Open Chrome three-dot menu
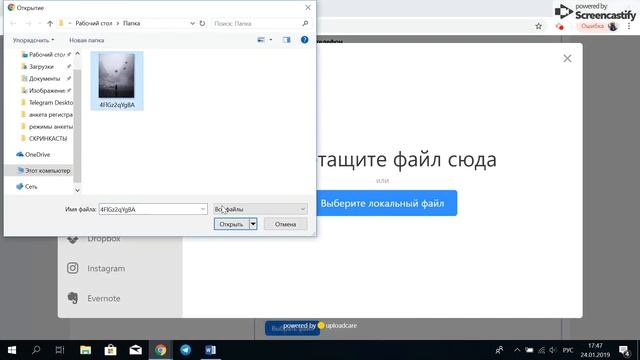This screenshot has height=360, width=640. [629, 27]
